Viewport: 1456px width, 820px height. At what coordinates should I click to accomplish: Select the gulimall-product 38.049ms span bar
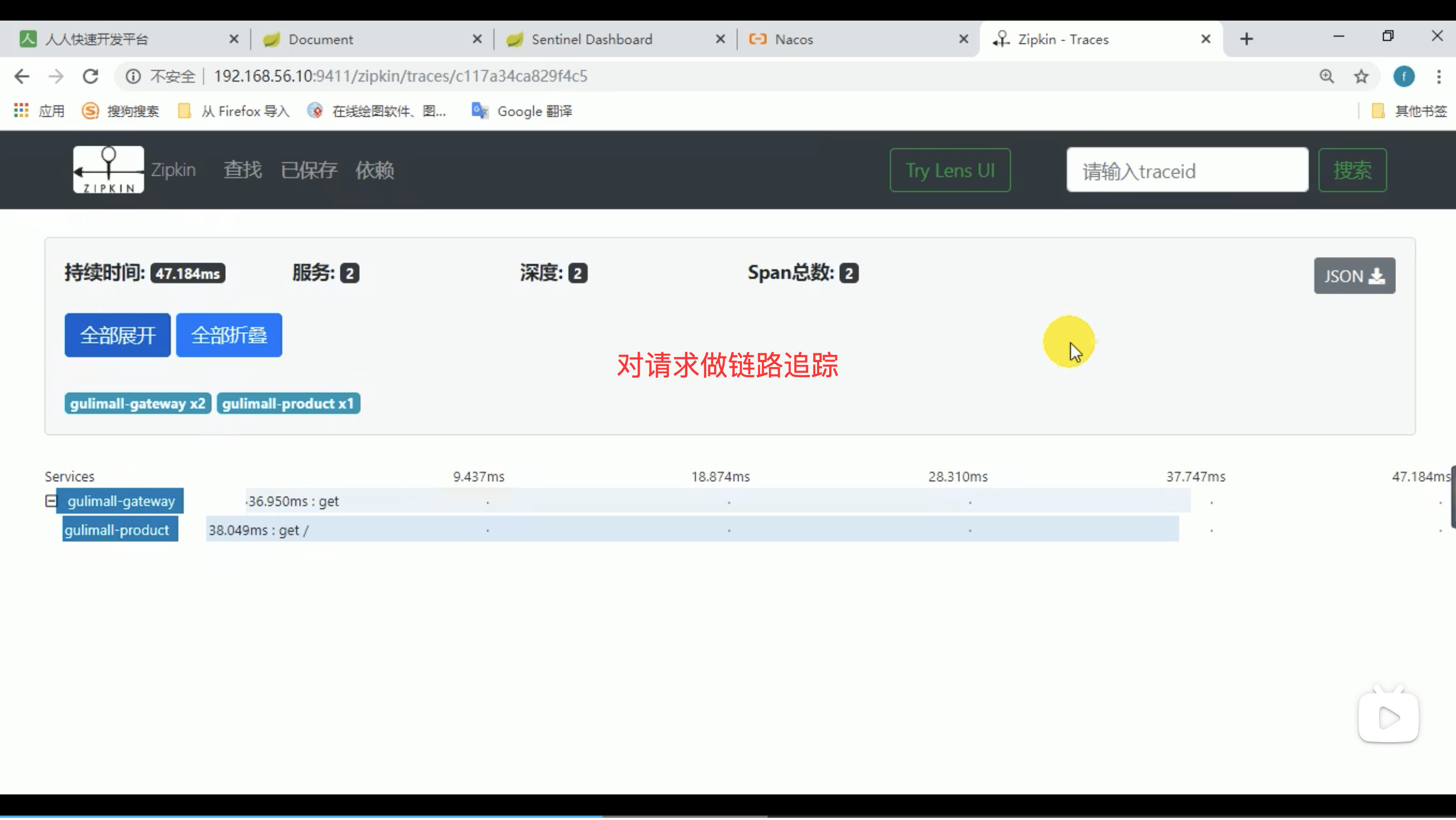click(692, 530)
